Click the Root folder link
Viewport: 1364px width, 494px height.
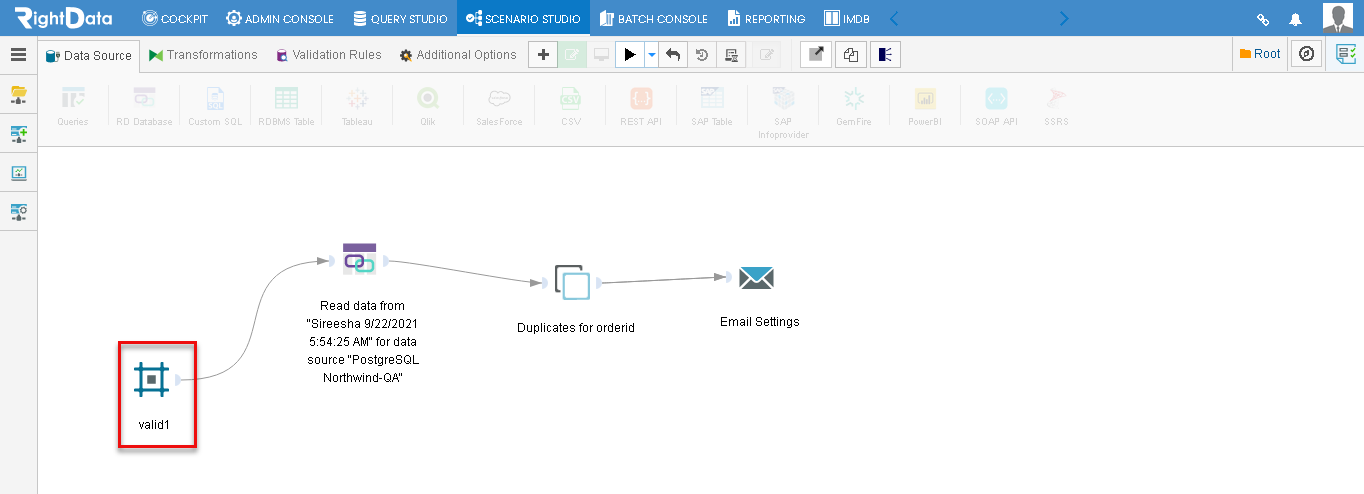1260,54
